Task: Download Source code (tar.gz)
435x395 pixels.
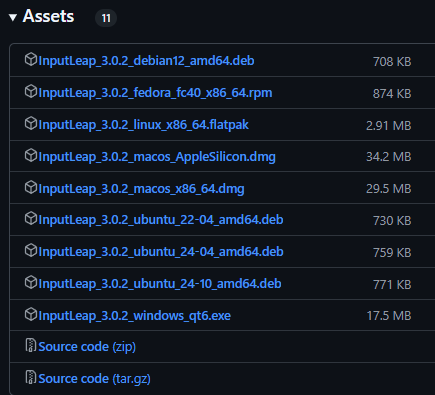Action: click(94, 379)
